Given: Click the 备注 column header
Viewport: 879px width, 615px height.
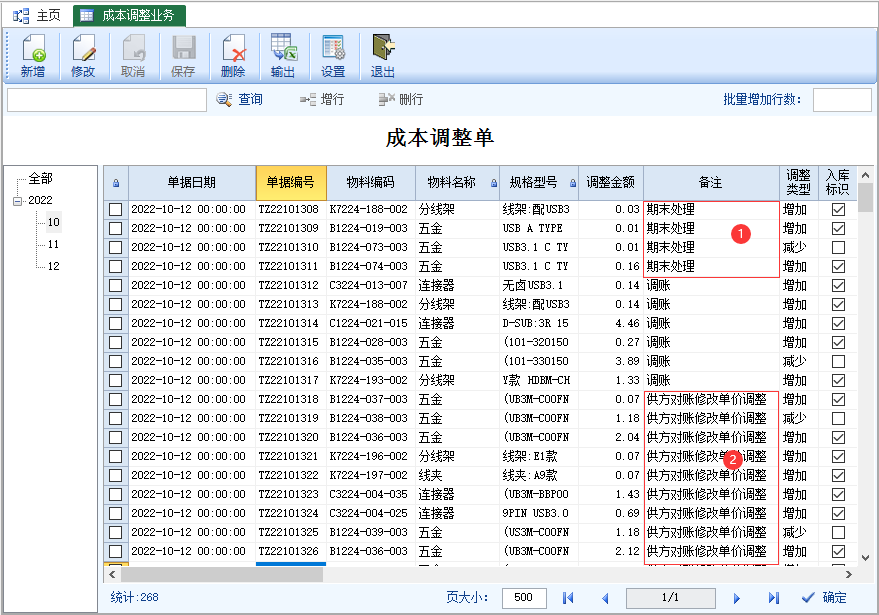Looking at the screenshot, I should (x=711, y=183).
